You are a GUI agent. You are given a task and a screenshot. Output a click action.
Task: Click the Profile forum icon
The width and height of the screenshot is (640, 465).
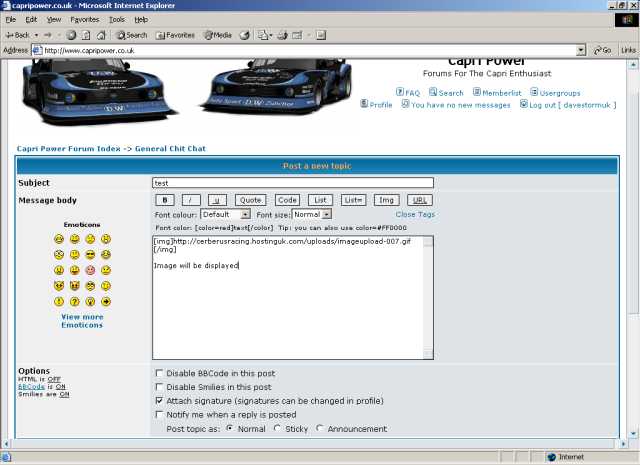(364, 104)
